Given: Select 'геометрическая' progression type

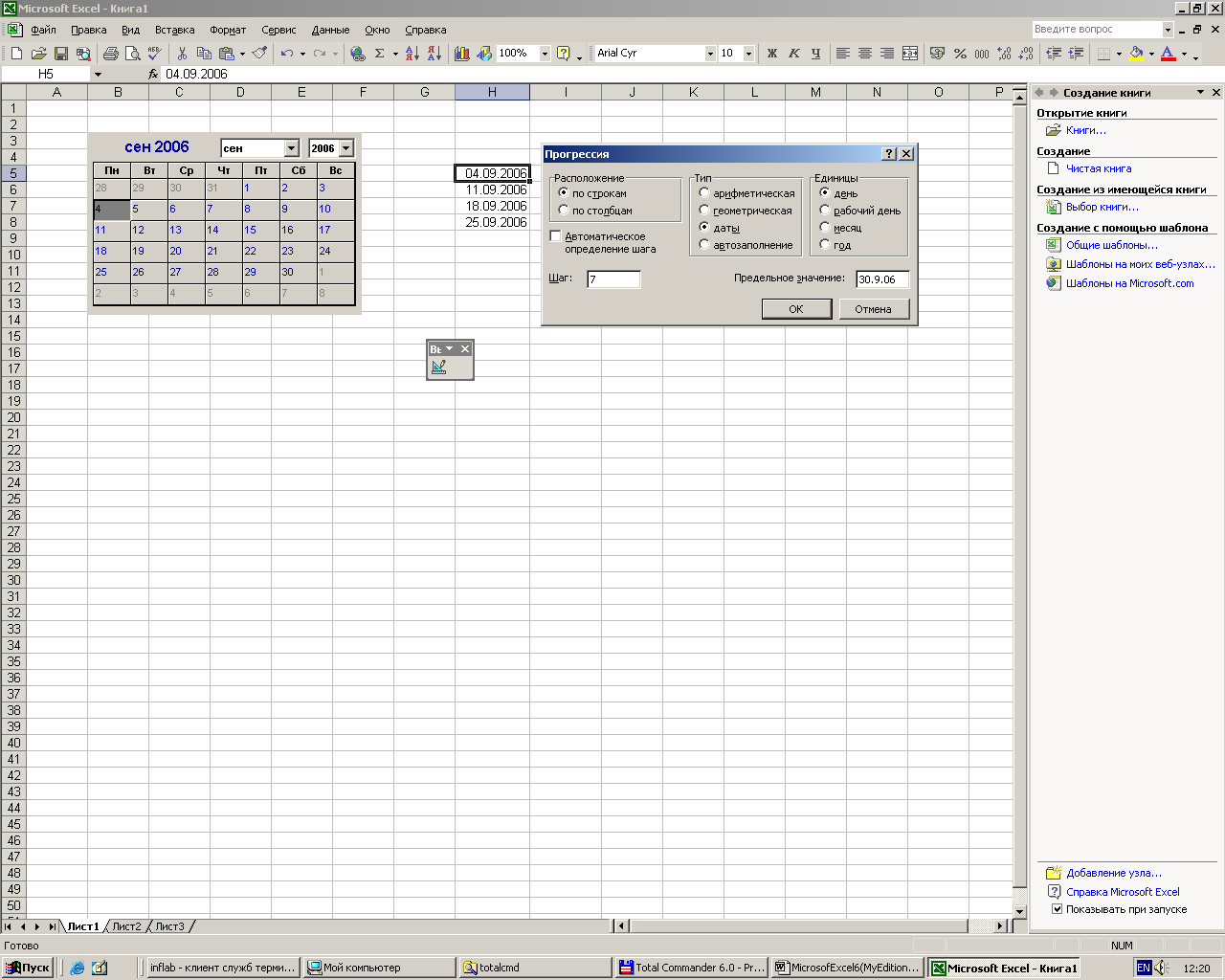Looking at the screenshot, I should tap(704, 210).
